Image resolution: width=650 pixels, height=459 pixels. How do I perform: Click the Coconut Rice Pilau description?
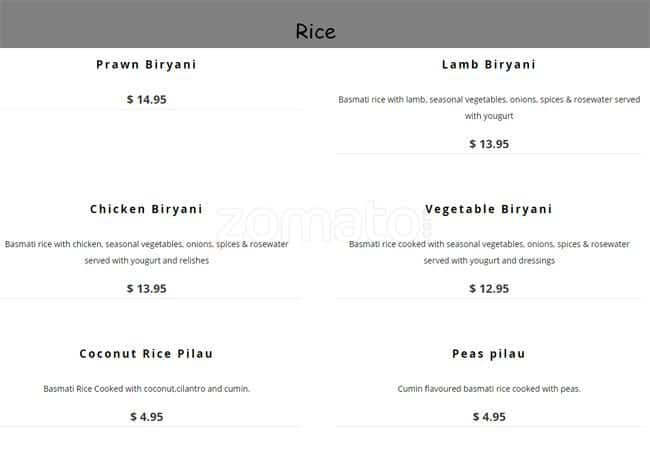pos(146,388)
